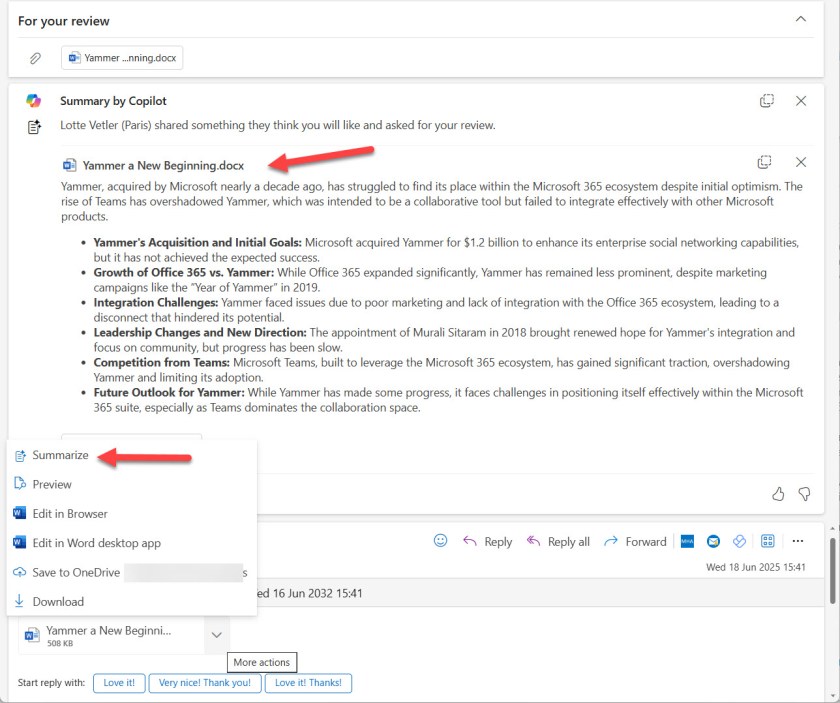Screen dimensions: 840x703
Task: Give thumbs up to the Copilot summary
Action: [778, 494]
